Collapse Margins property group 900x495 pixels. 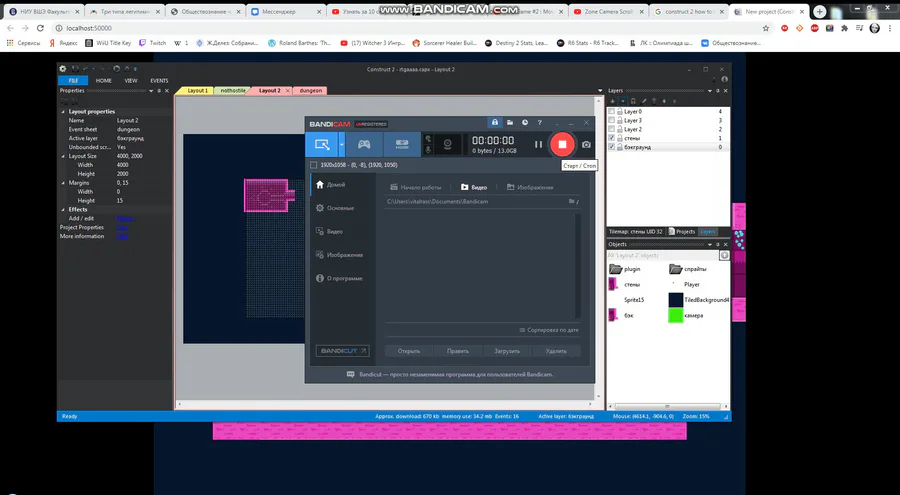pos(63,183)
